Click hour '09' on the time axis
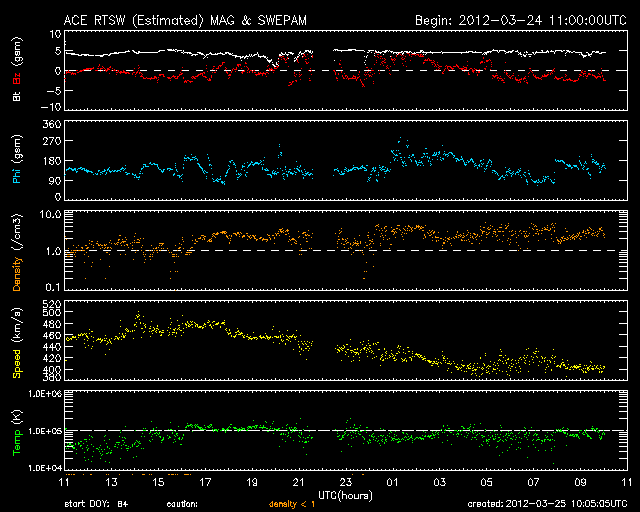640x512 pixels. pyautogui.click(x=580, y=483)
